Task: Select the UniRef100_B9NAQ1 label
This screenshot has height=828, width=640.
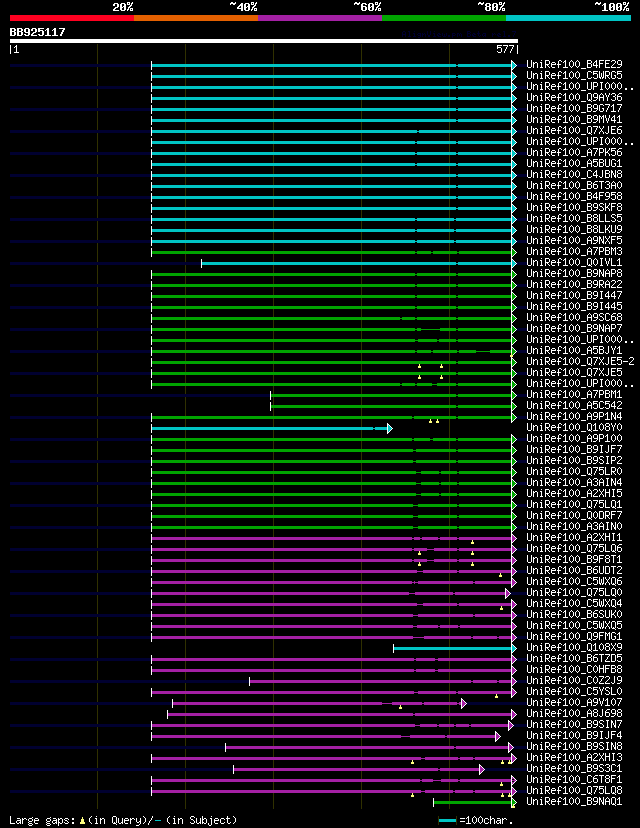Action: (x=574, y=802)
